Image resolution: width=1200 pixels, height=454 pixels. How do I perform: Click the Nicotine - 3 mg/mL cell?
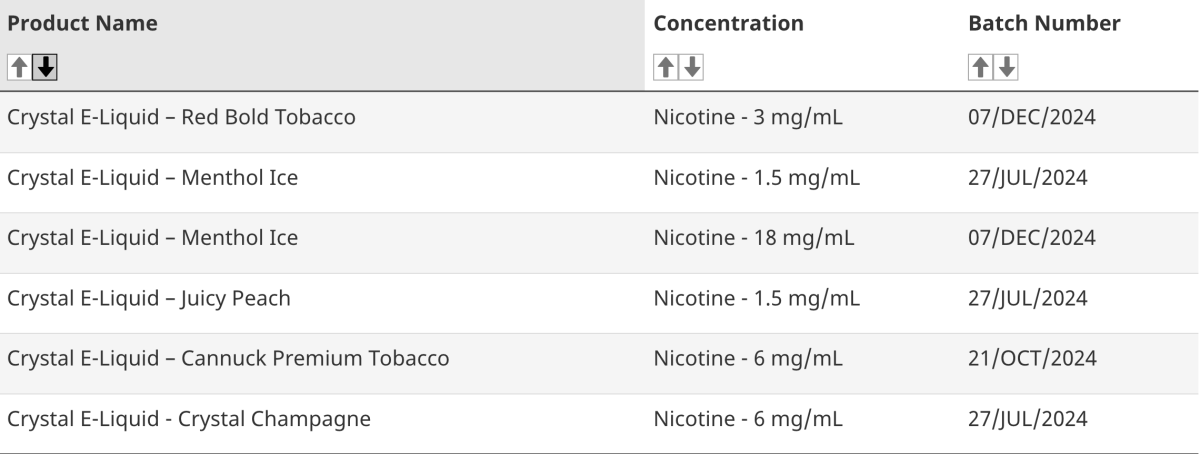[748, 118]
